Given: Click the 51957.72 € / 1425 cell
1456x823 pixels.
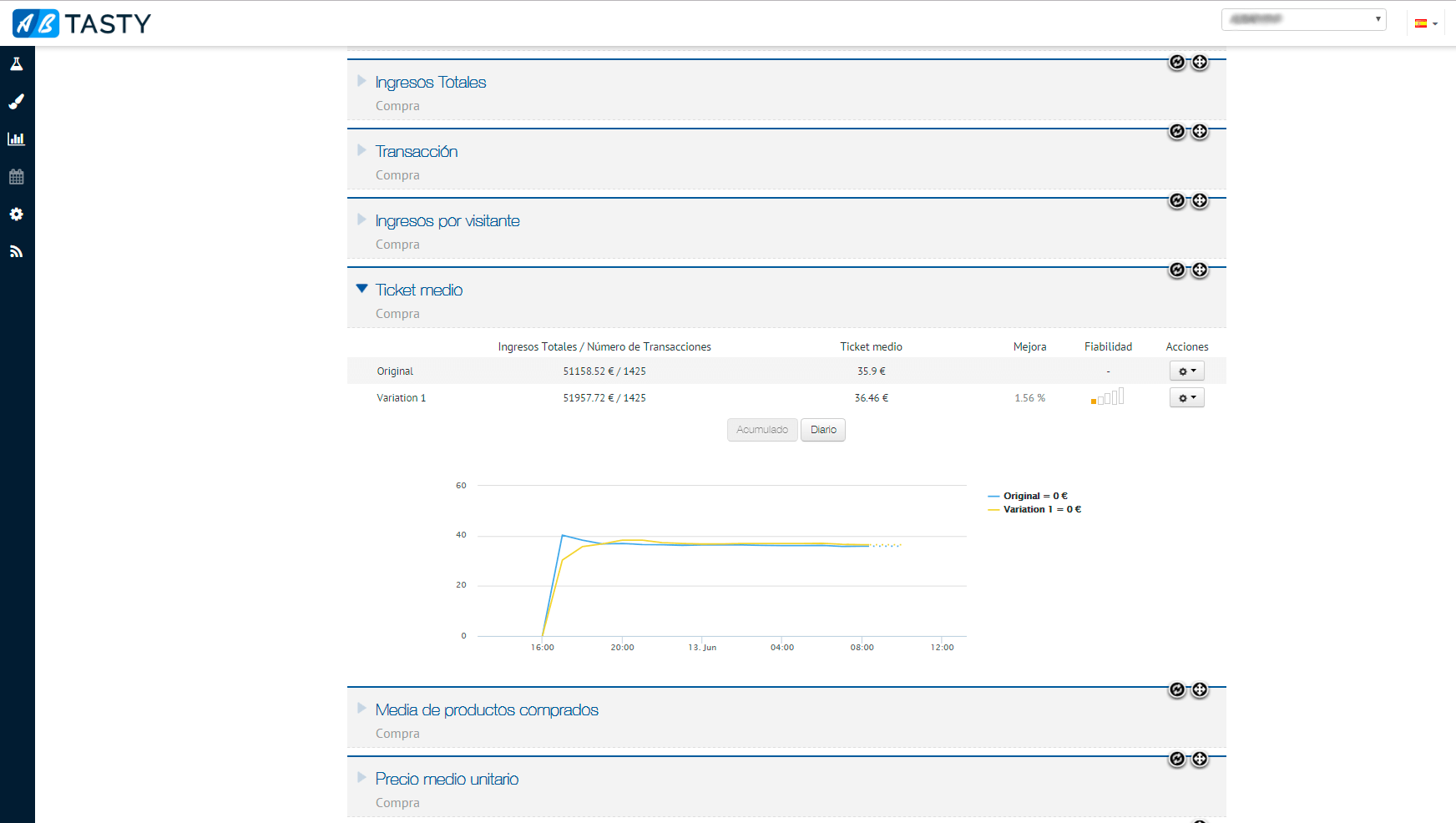Looking at the screenshot, I should pos(604,398).
